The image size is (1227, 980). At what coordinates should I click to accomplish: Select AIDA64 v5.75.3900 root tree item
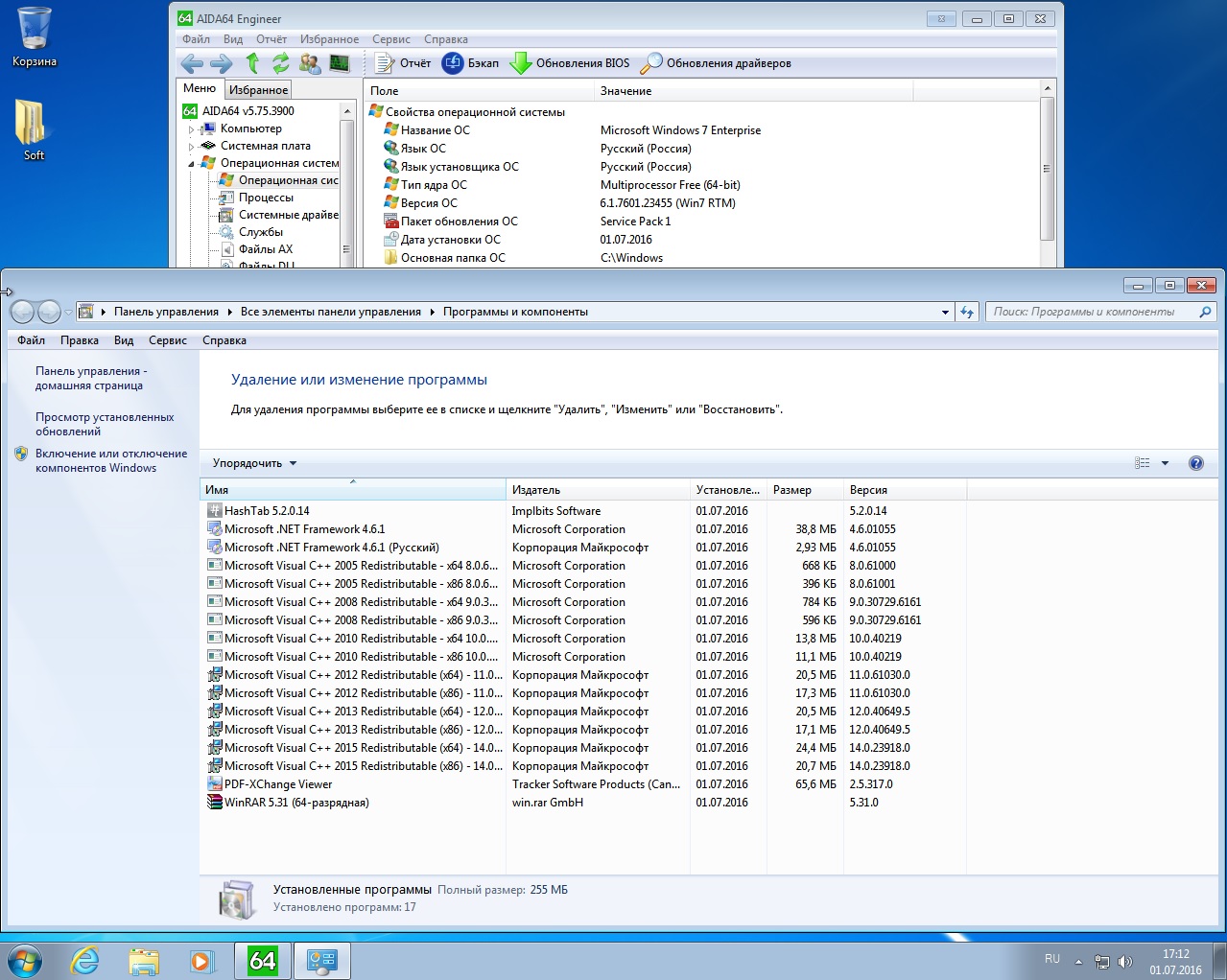point(248,111)
